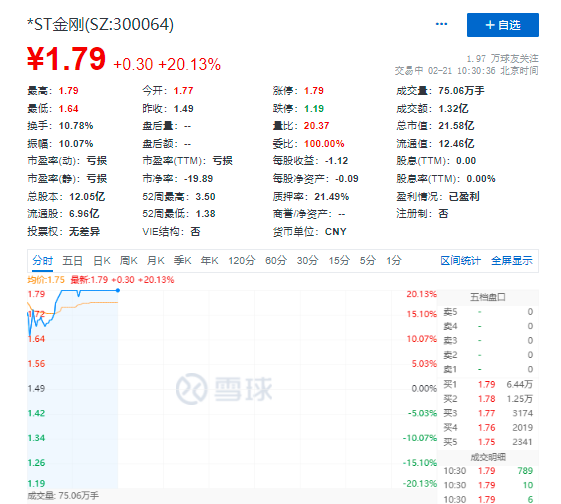Click the 10:30 trade row with volume 789
This screenshot has width=561, height=504.
[488, 471]
